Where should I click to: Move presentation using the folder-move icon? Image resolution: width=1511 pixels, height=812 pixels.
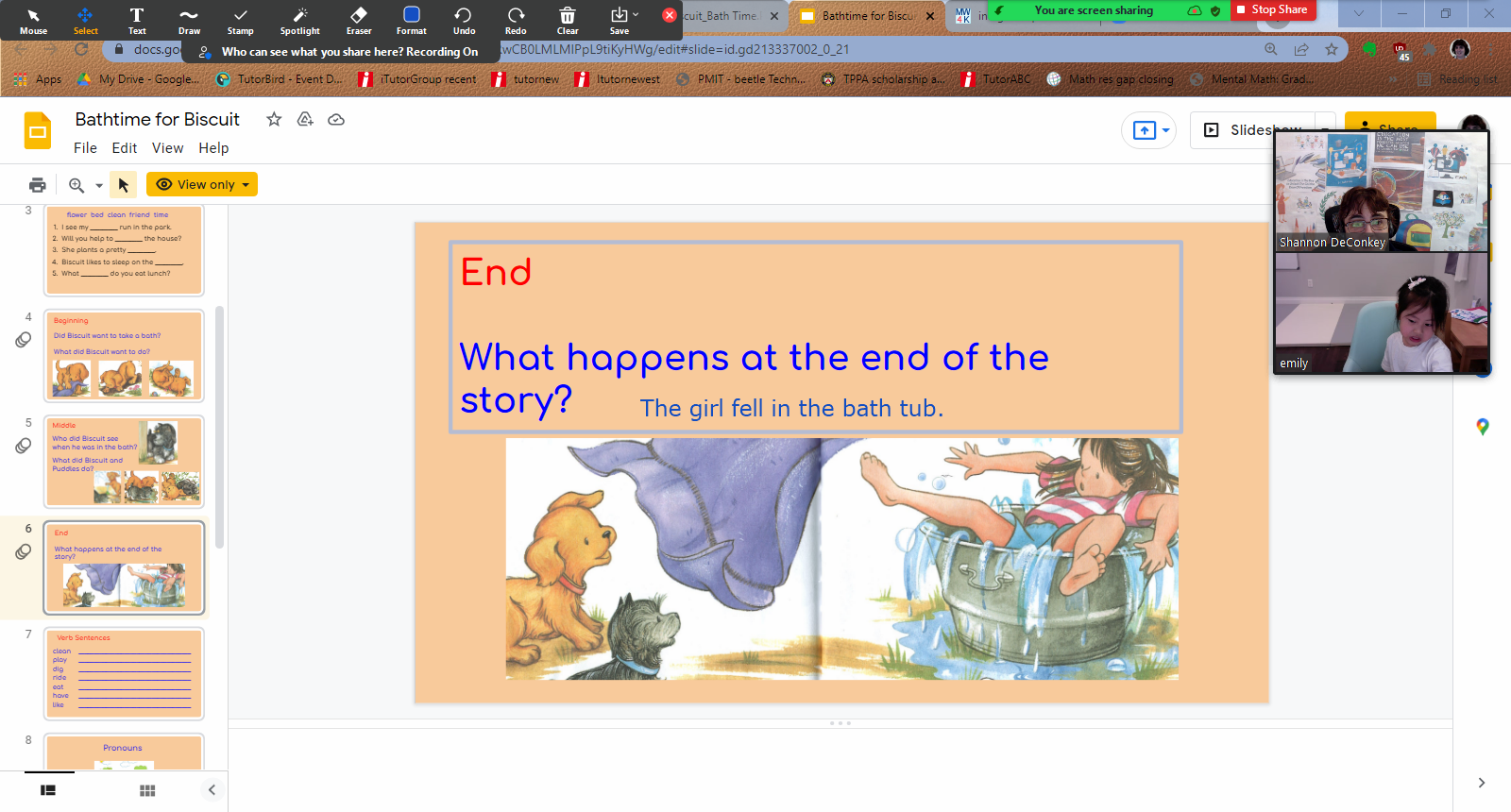click(x=305, y=119)
